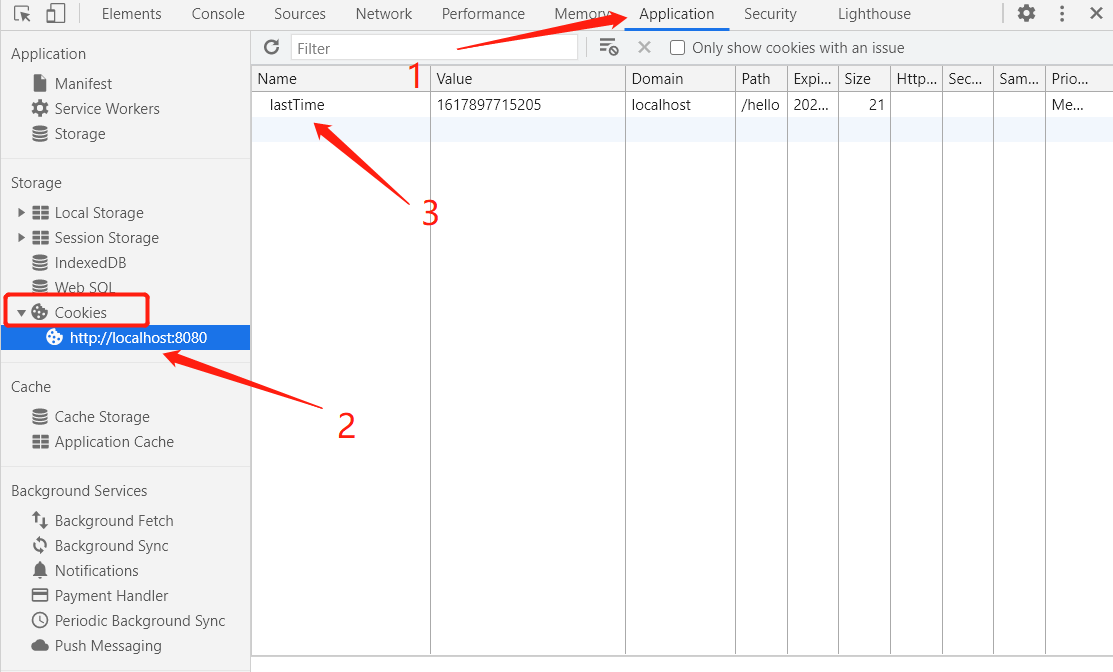This screenshot has width=1113, height=672.
Task: Expand the Session Storage tree
Action: tap(22, 237)
